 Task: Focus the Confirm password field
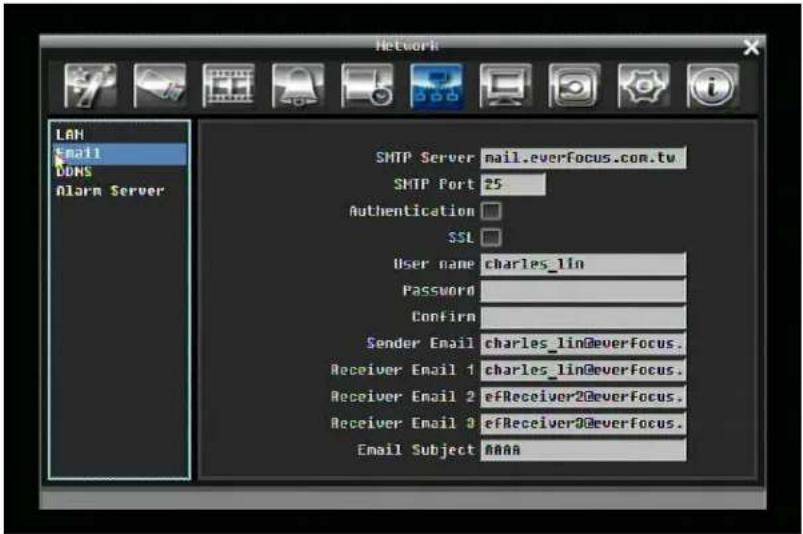(x=583, y=317)
